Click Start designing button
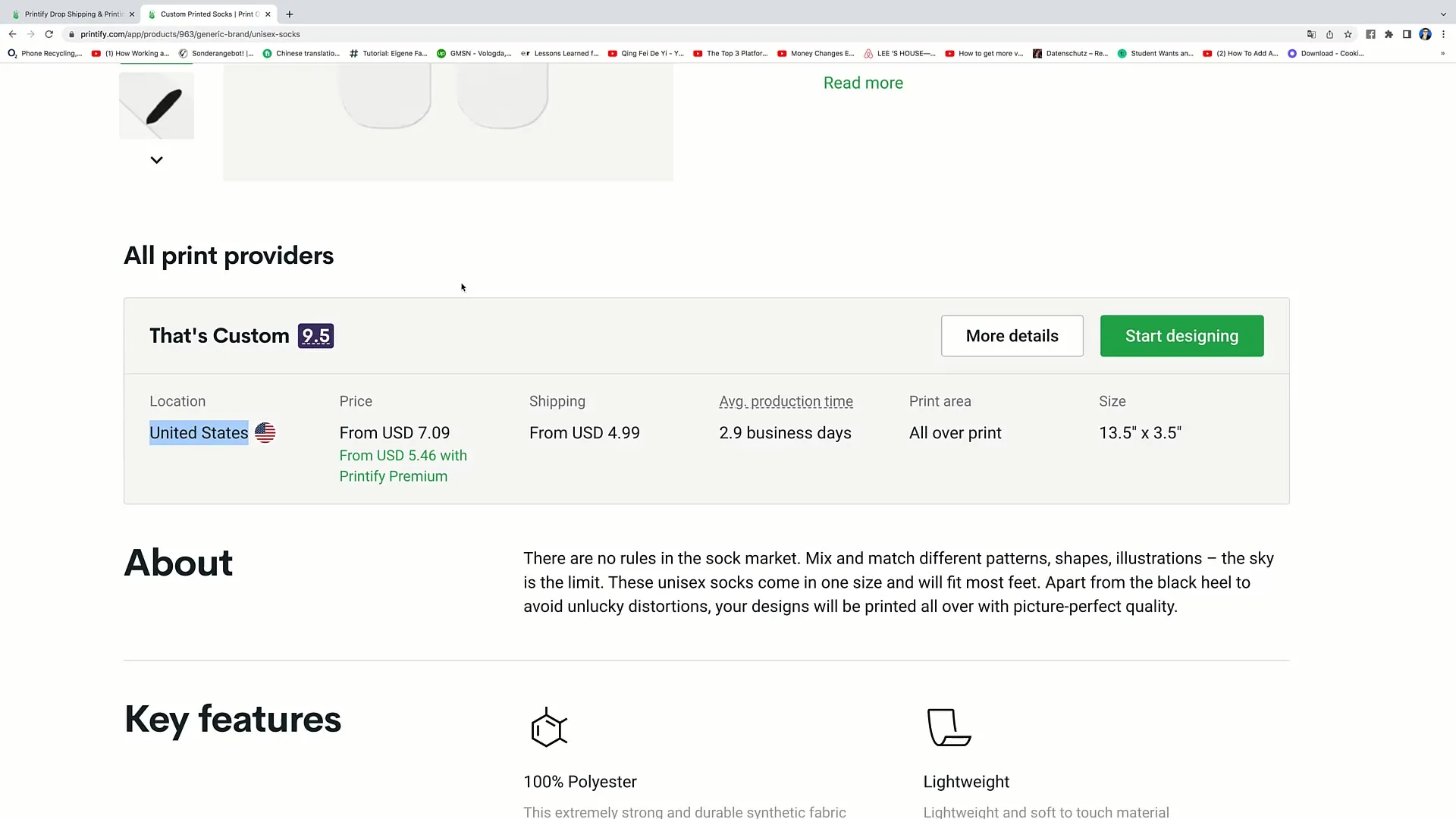The image size is (1456, 819). coord(1181,336)
